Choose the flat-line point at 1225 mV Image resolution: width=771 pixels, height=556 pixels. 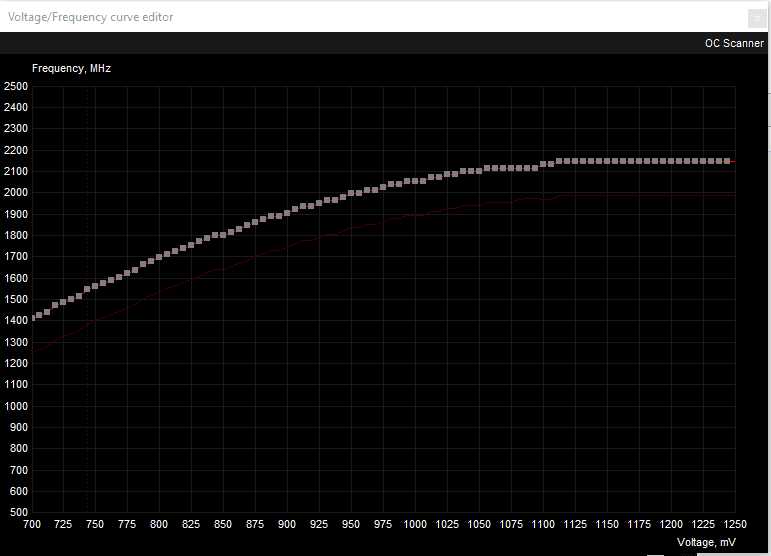703,161
